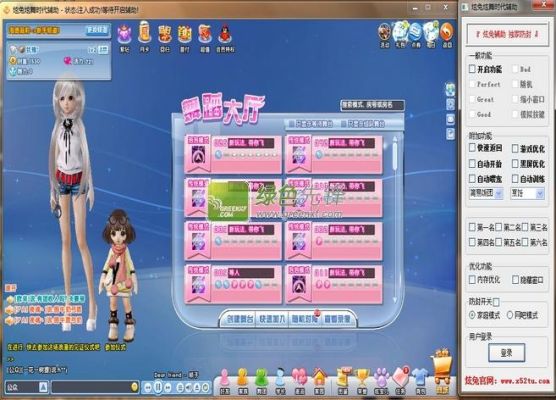Open the purple crystal icon in the top toolbar
The image size is (556, 400).
click(124, 35)
